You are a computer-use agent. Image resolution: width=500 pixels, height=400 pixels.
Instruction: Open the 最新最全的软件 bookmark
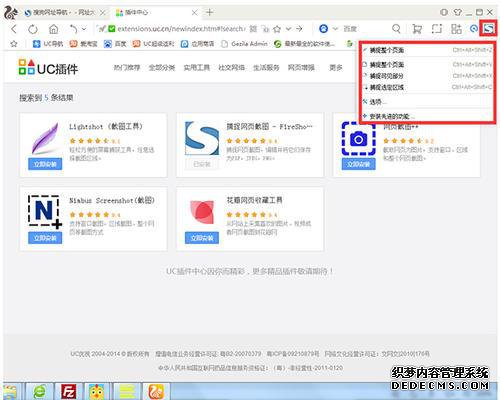[x=304, y=44]
